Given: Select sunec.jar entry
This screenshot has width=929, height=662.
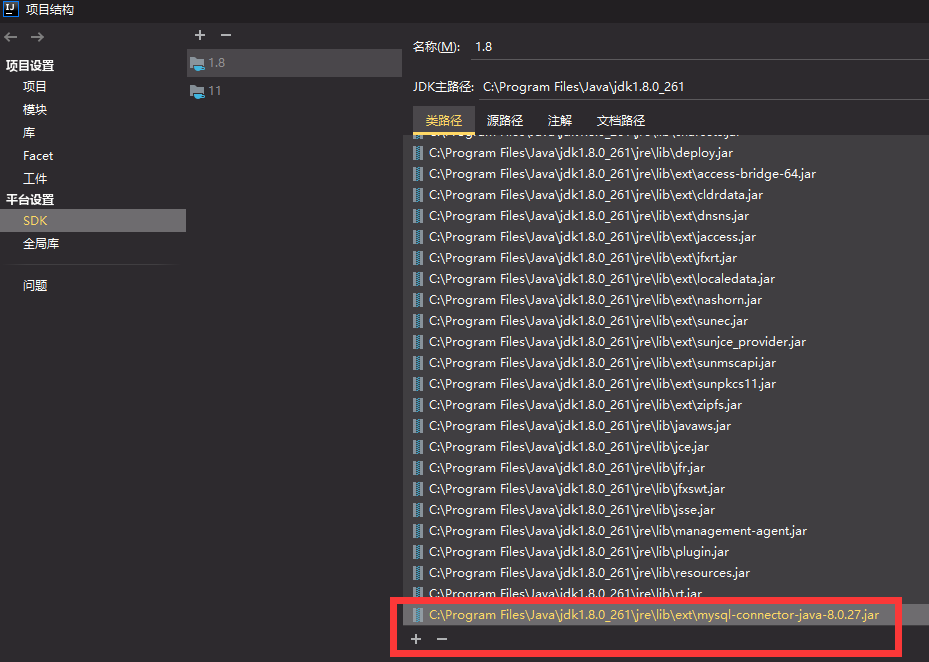Looking at the screenshot, I should point(666,321).
